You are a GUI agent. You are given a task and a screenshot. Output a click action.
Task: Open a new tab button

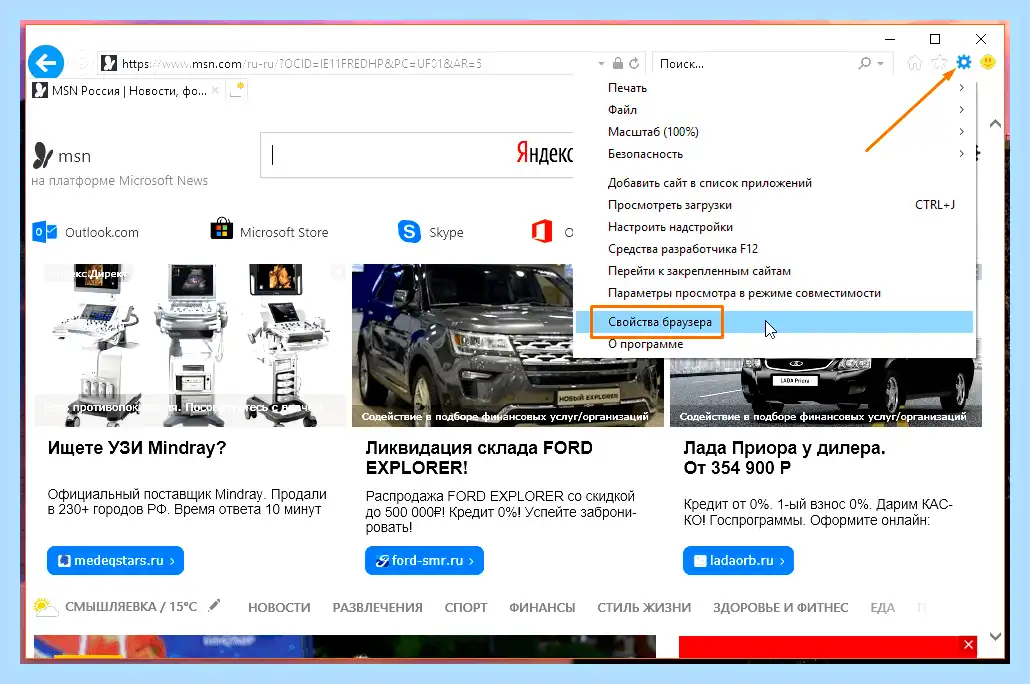tap(236, 91)
